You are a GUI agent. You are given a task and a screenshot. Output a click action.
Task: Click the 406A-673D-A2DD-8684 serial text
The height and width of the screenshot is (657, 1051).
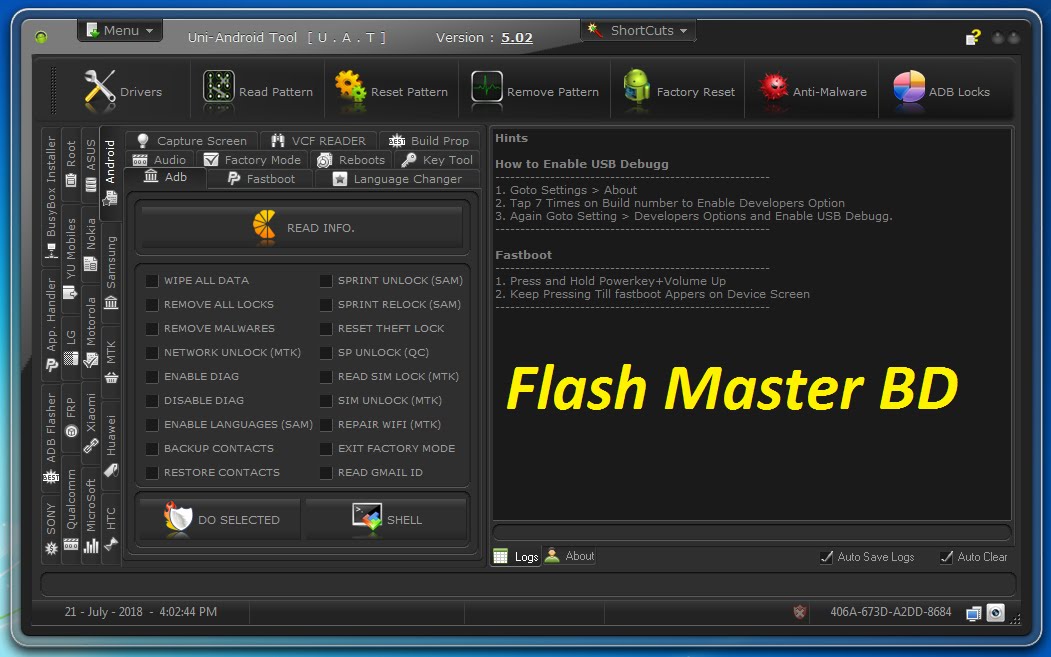pyautogui.click(x=890, y=611)
